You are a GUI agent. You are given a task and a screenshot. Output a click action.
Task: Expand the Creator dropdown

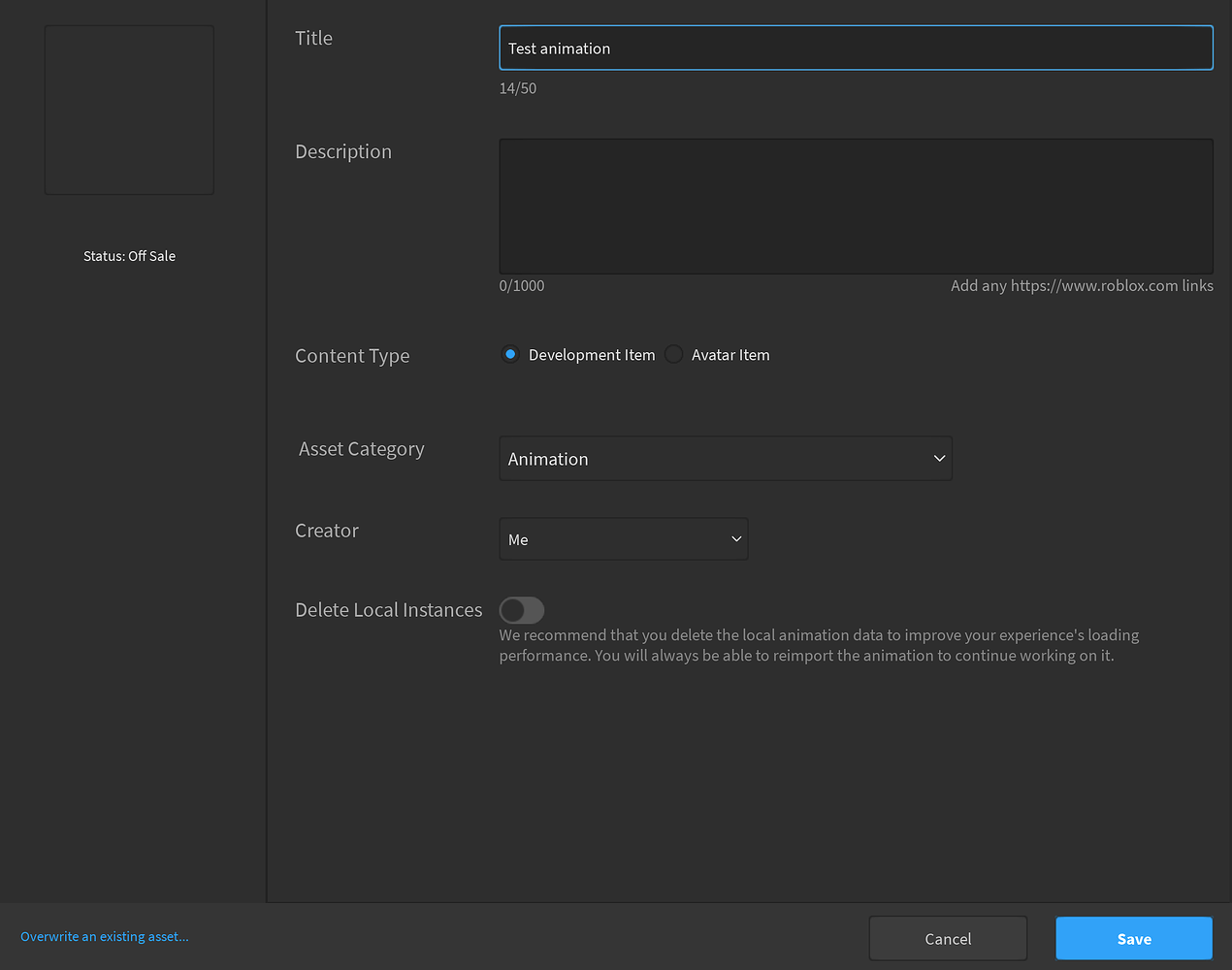(x=623, y=539)
